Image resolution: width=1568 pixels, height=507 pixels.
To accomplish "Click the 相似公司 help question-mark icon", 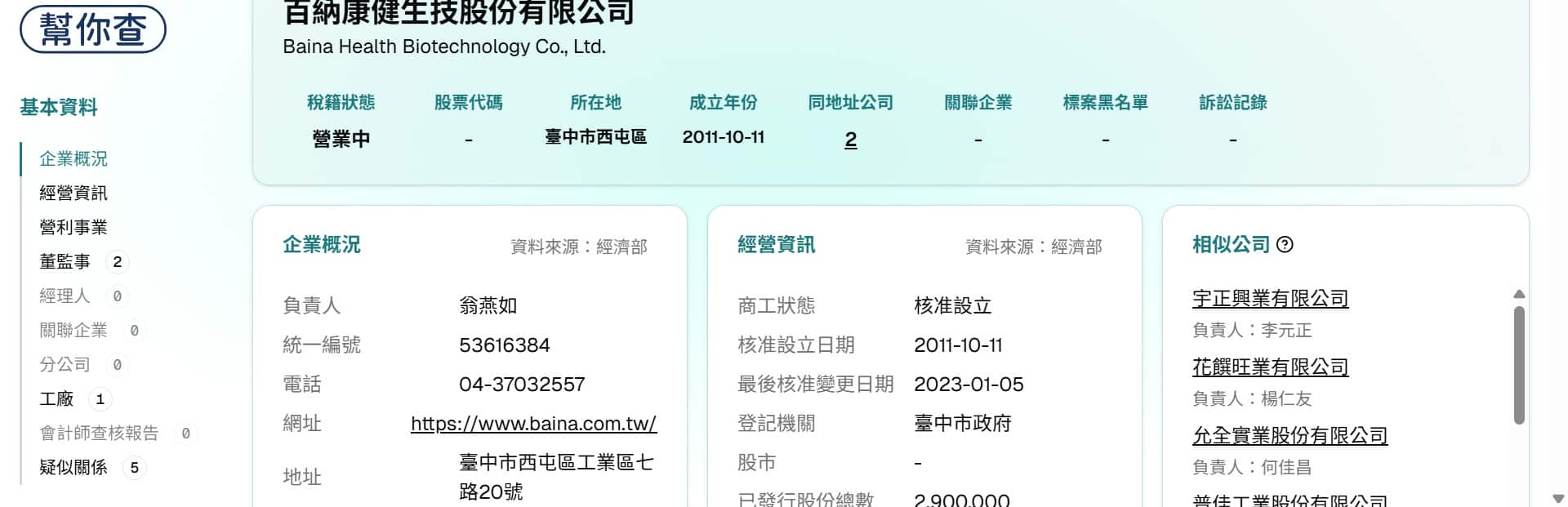I will [1285, 244].
